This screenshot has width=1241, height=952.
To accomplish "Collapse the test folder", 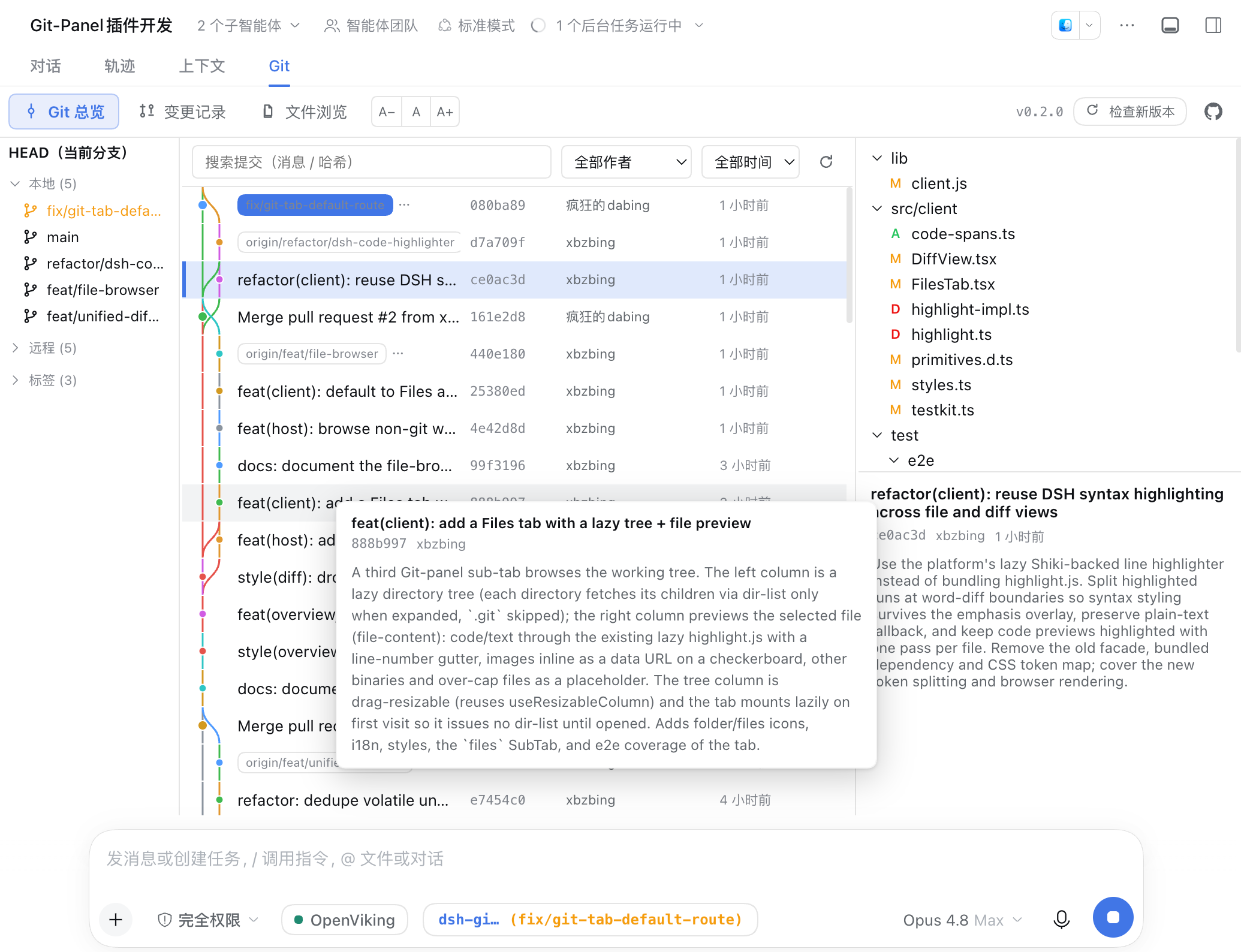I will click(877, 435).
